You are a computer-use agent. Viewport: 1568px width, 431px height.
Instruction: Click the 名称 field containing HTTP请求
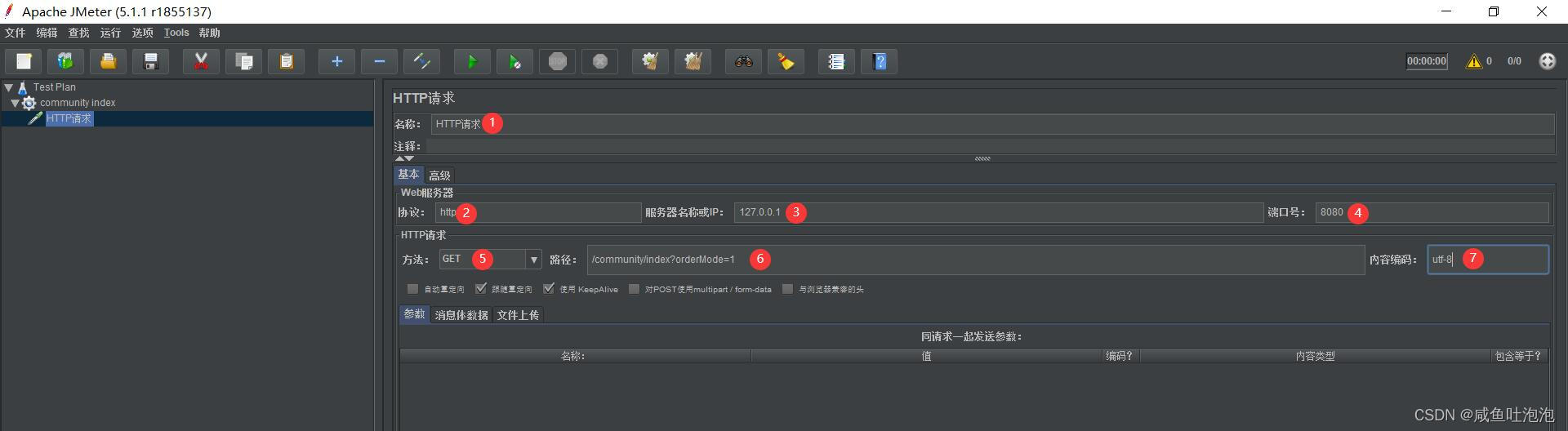click(x=992, y=124)
